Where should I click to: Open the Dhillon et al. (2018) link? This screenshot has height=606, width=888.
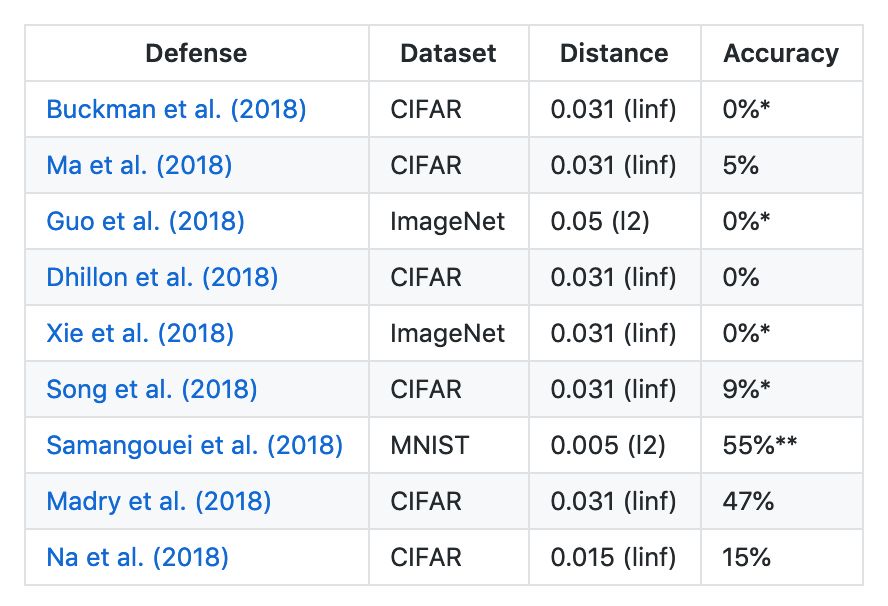coord(162,277)
